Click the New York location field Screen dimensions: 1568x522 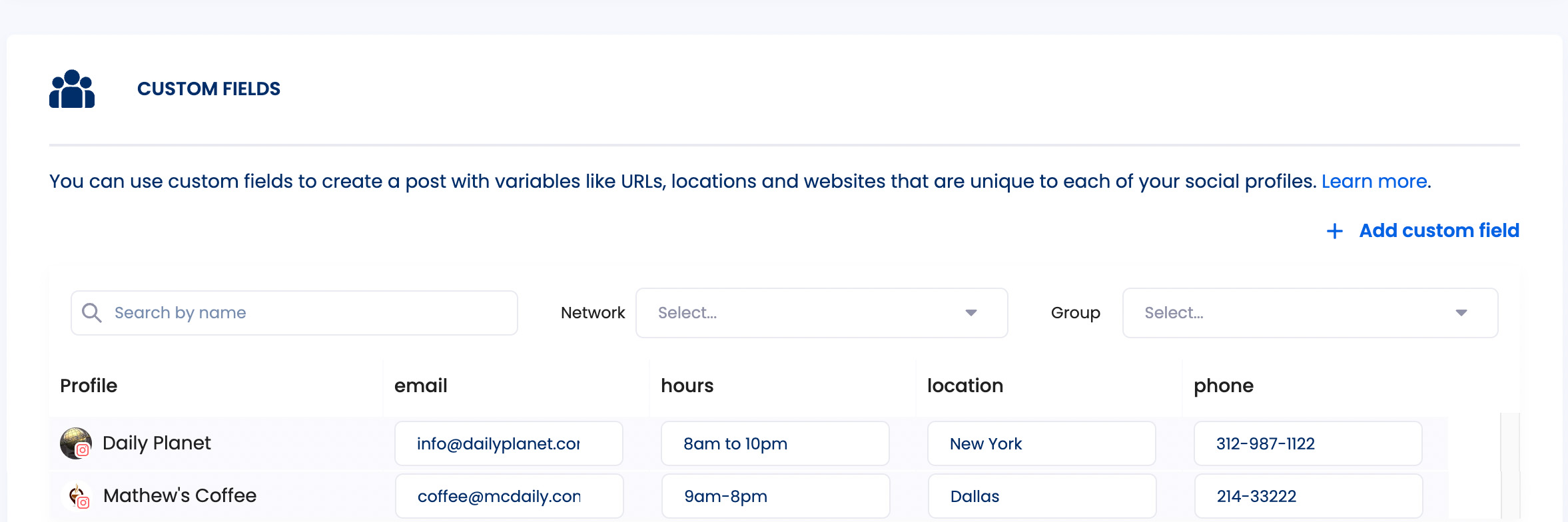1041,443
